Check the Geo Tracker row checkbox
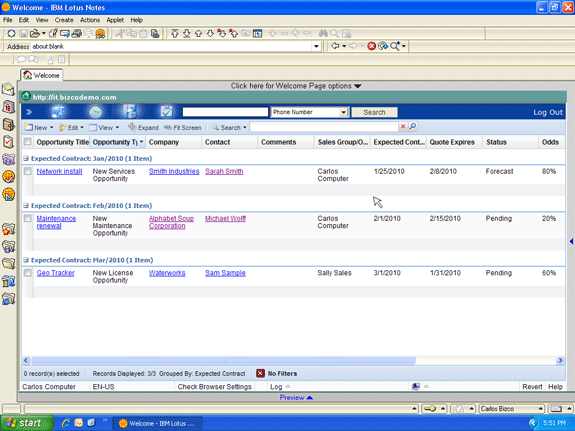Viewport: 575px width, 431px height. point(28,273)
